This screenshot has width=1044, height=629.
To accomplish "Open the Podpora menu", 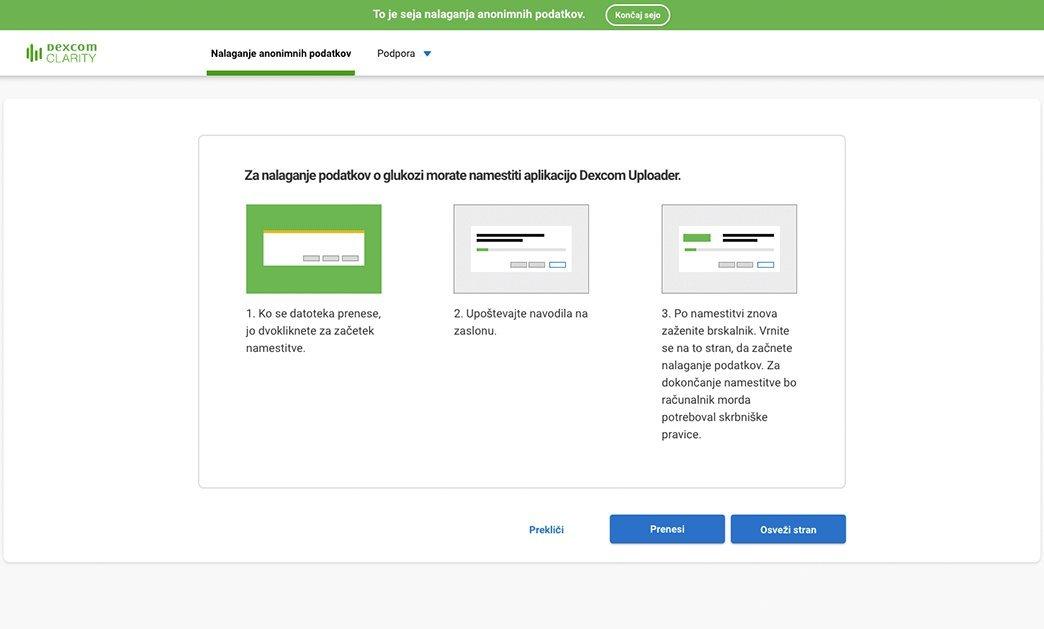I will (x=396, y=54).
